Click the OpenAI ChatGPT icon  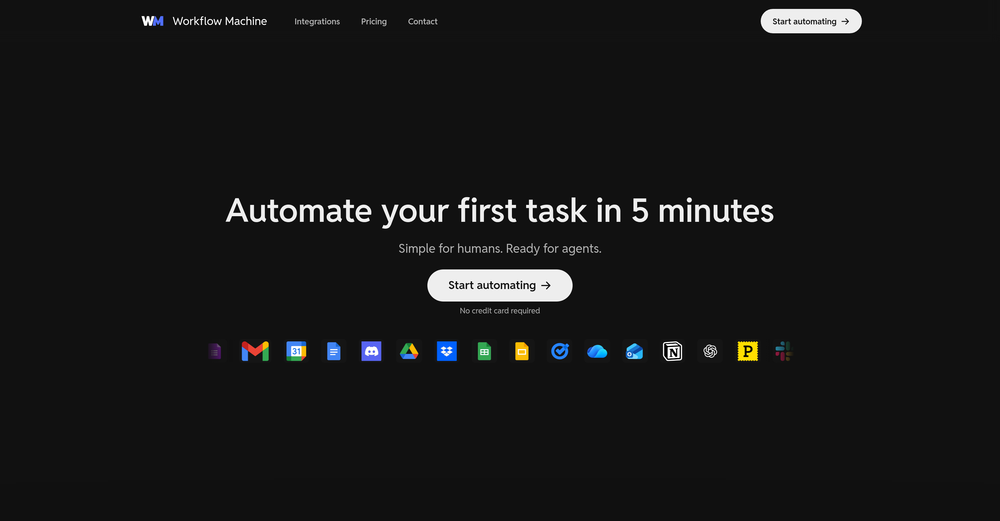710,351
